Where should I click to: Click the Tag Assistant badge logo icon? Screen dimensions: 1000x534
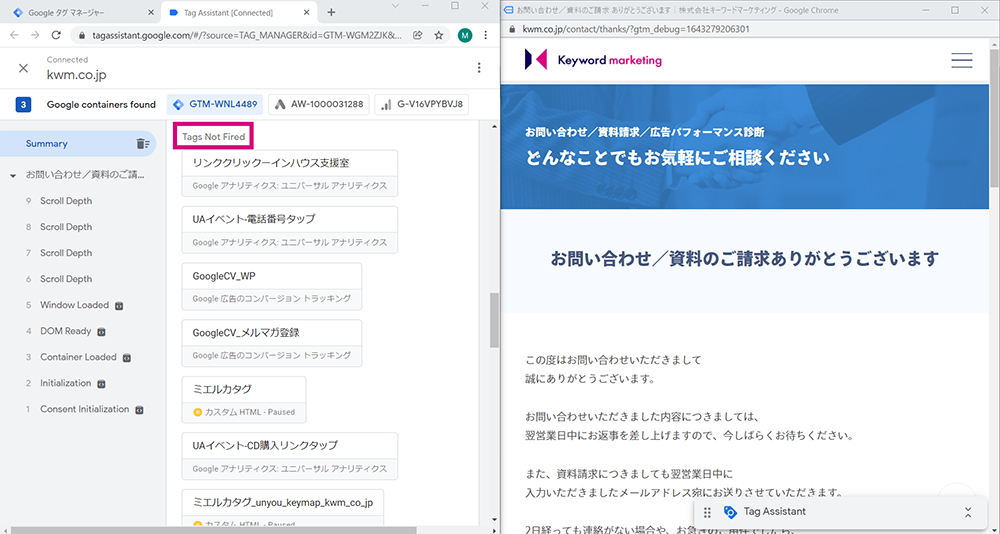[730, 512]
